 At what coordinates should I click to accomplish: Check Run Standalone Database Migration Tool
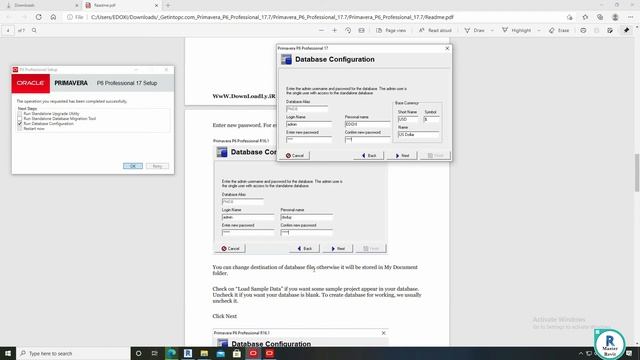[x=20, y=118]
